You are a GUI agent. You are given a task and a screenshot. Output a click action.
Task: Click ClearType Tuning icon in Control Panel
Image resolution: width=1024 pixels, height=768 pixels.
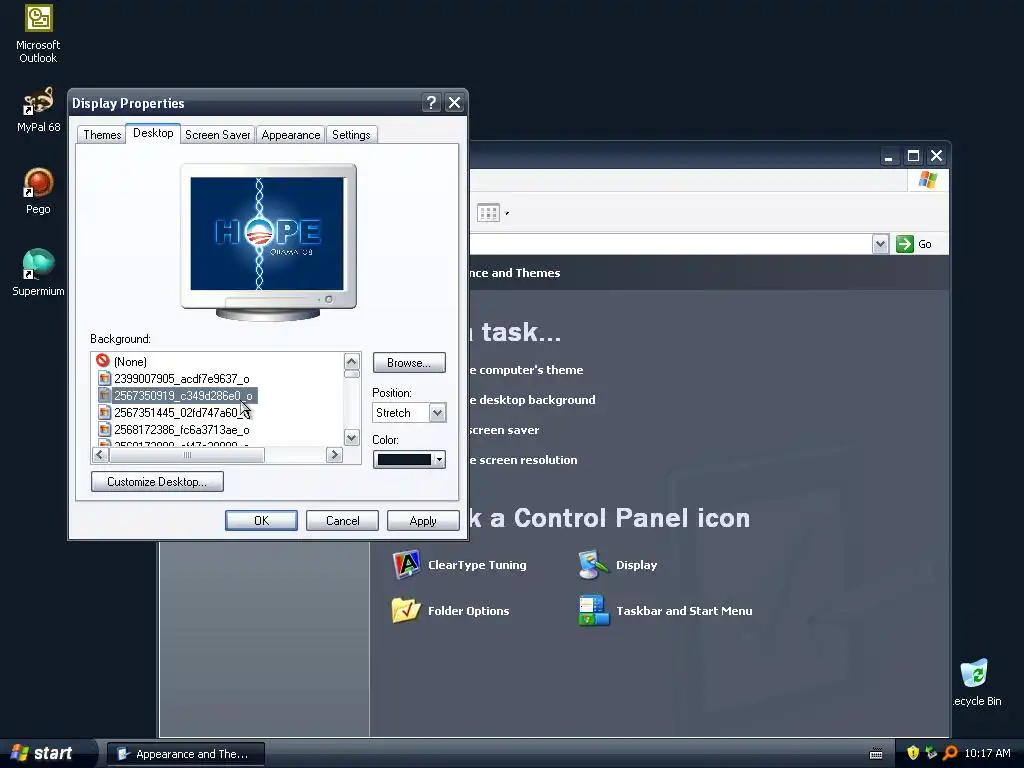tap(406, 565)
